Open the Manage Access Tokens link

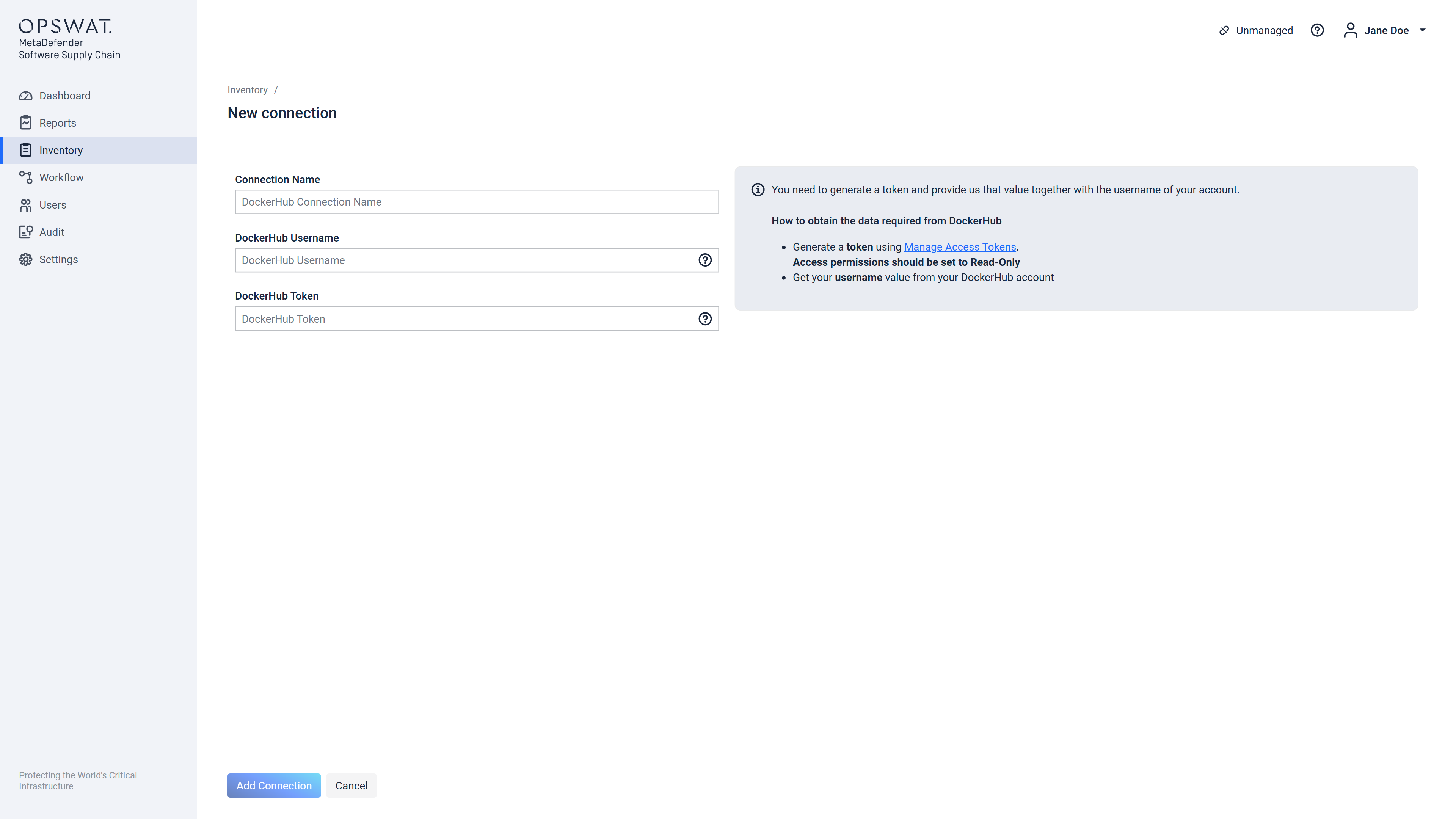[x=960, y=247]
